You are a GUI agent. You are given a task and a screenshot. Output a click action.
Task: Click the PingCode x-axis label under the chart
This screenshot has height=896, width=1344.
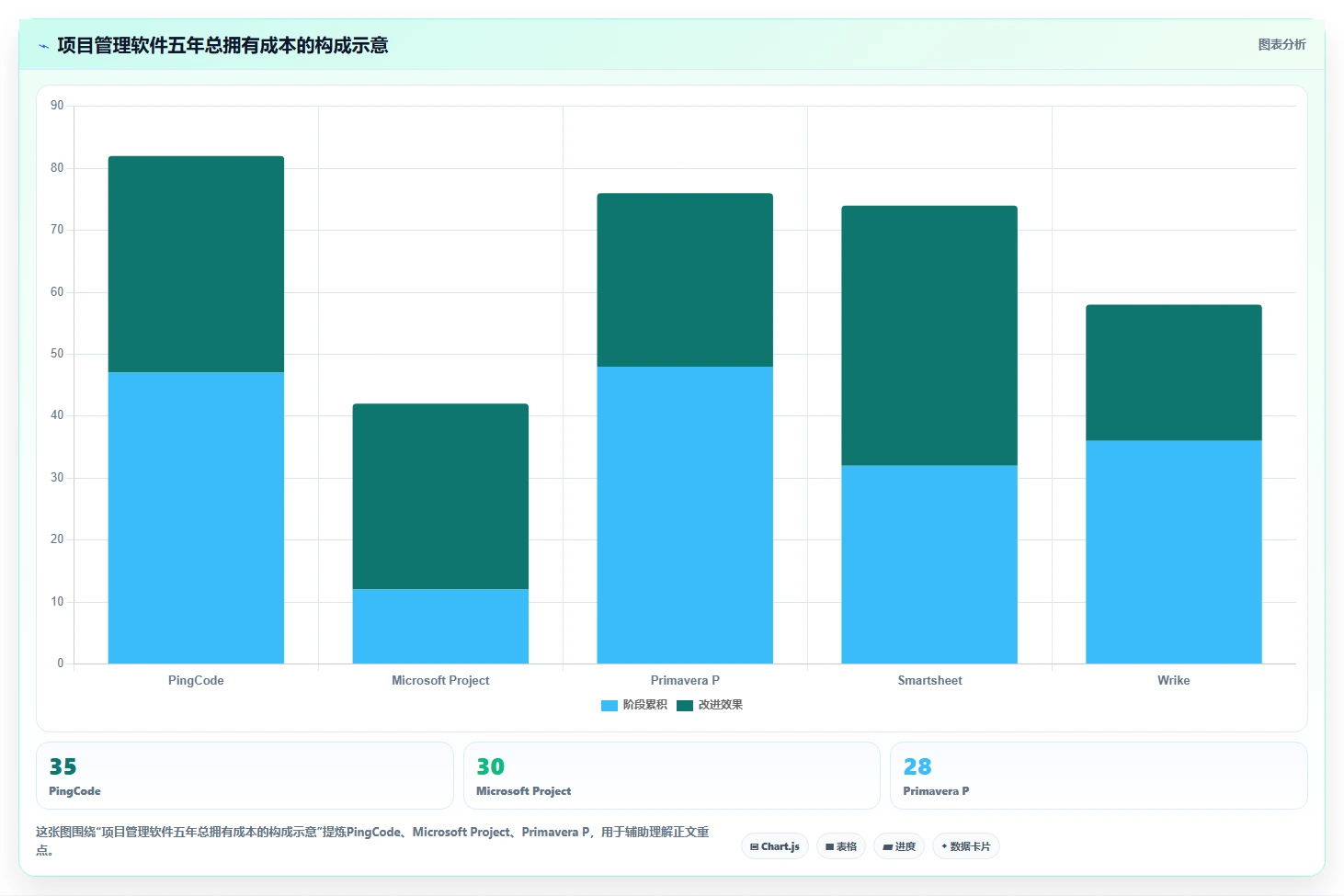click(196, 680)
